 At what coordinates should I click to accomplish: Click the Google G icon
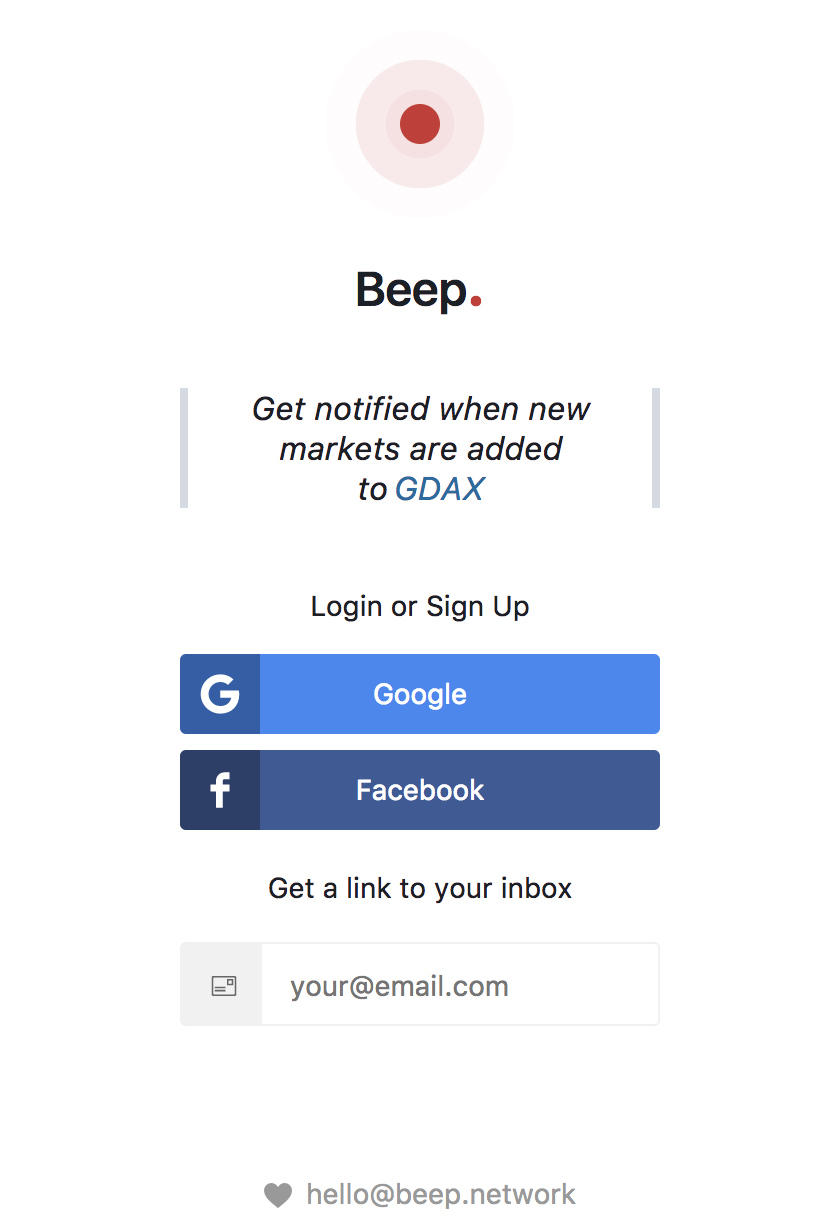[x=220, y=694]
